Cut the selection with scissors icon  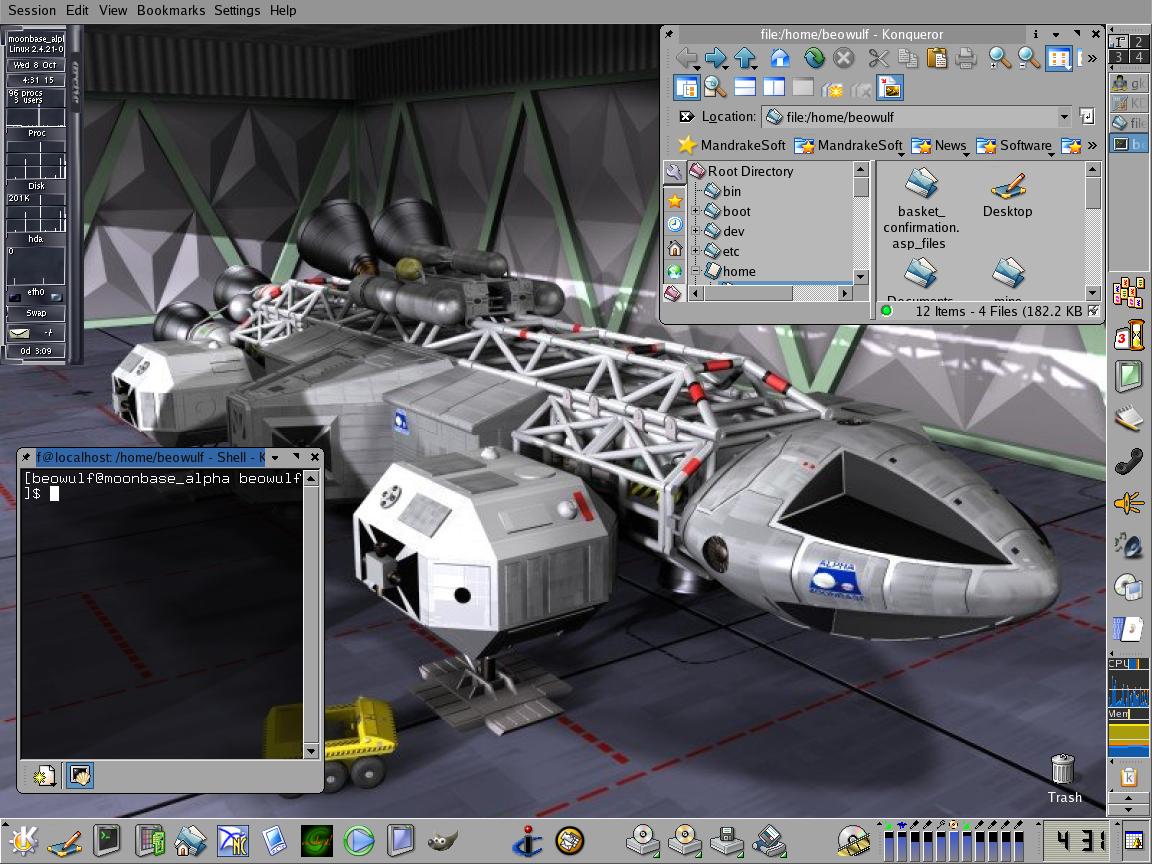coord(878,58)
